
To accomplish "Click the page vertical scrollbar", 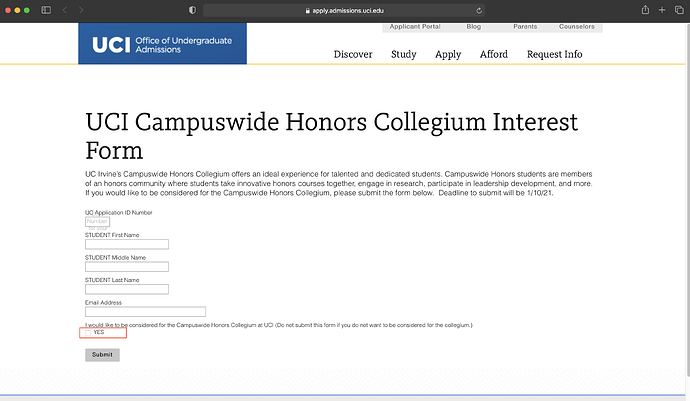I will coord(687,200).
